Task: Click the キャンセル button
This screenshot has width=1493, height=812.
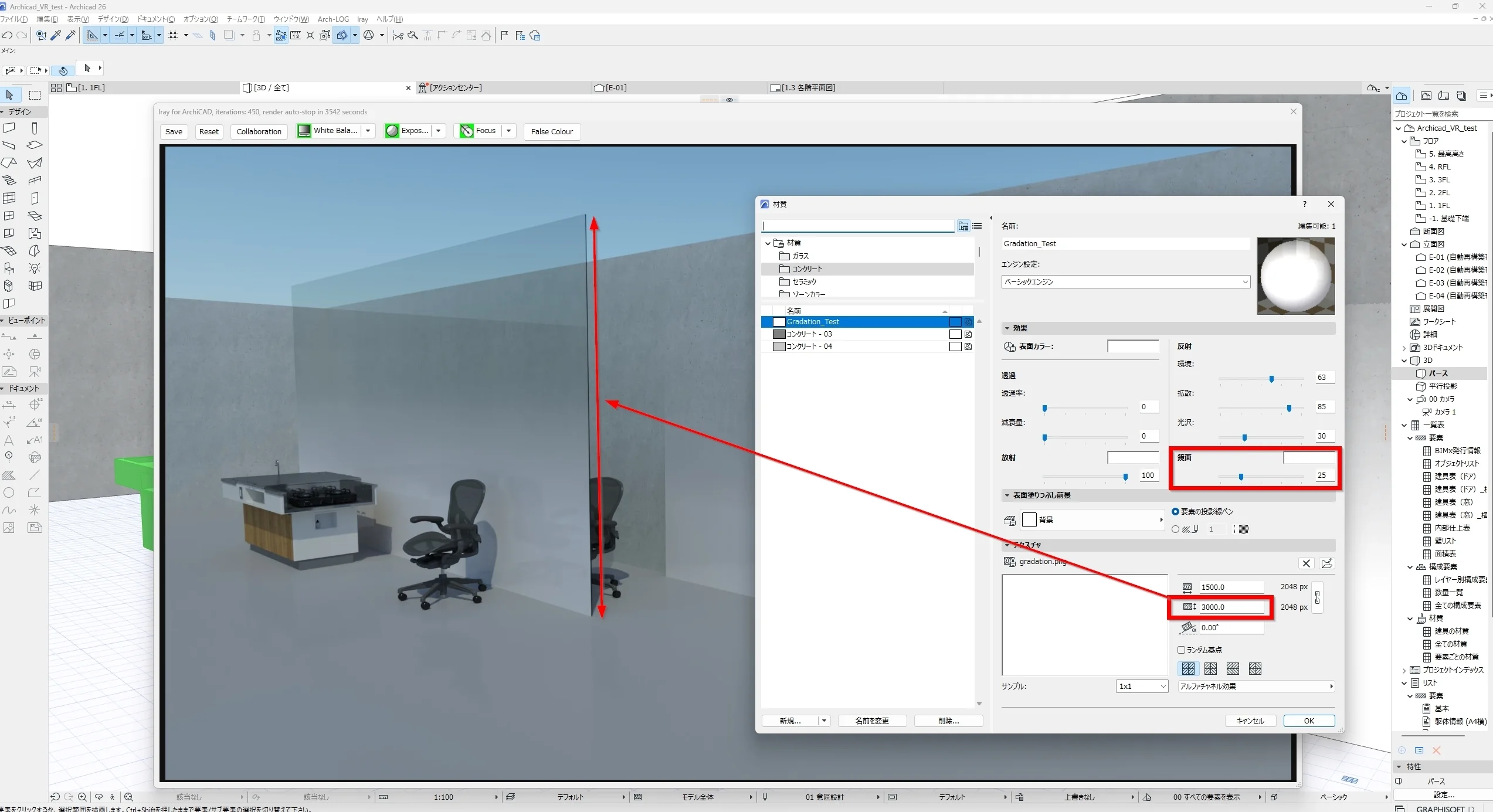Action: (1250, 721)
